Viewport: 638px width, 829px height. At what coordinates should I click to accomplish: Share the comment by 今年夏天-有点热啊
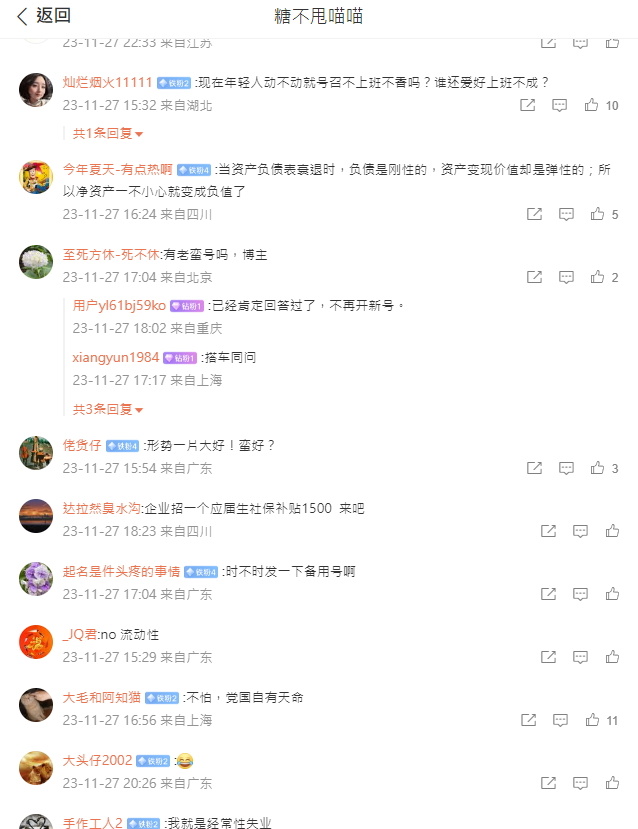pyautogui.click(x=534, y=214)
